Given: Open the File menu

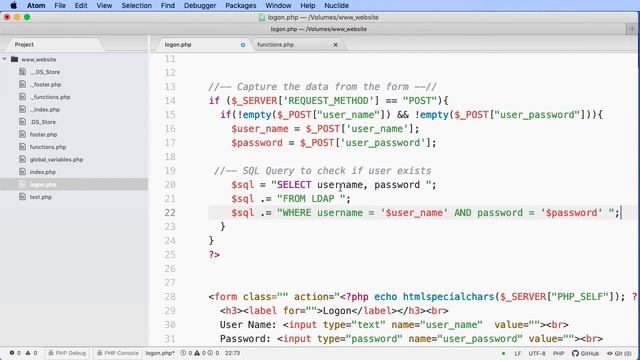Looking at the screenshot, I should (60, 6).
